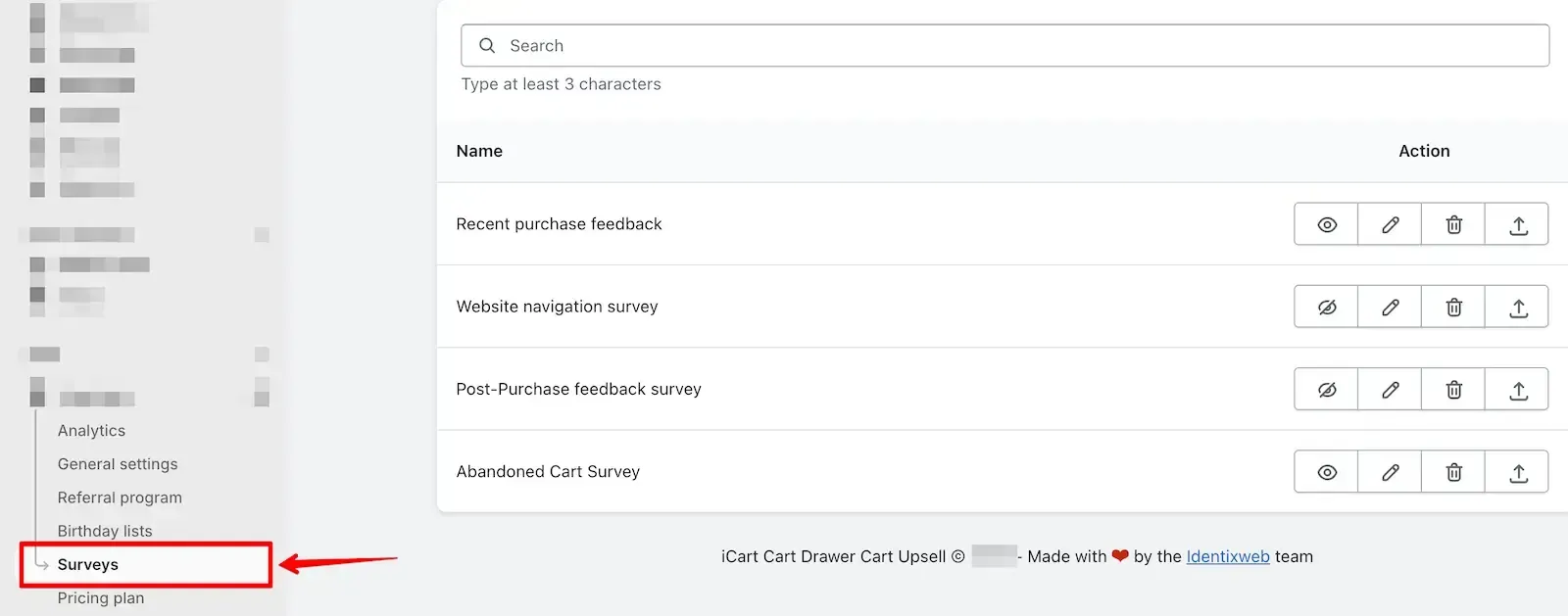Click the Action column header
The height and width of the screenshot is (616, 1568).
point(1424,151)
